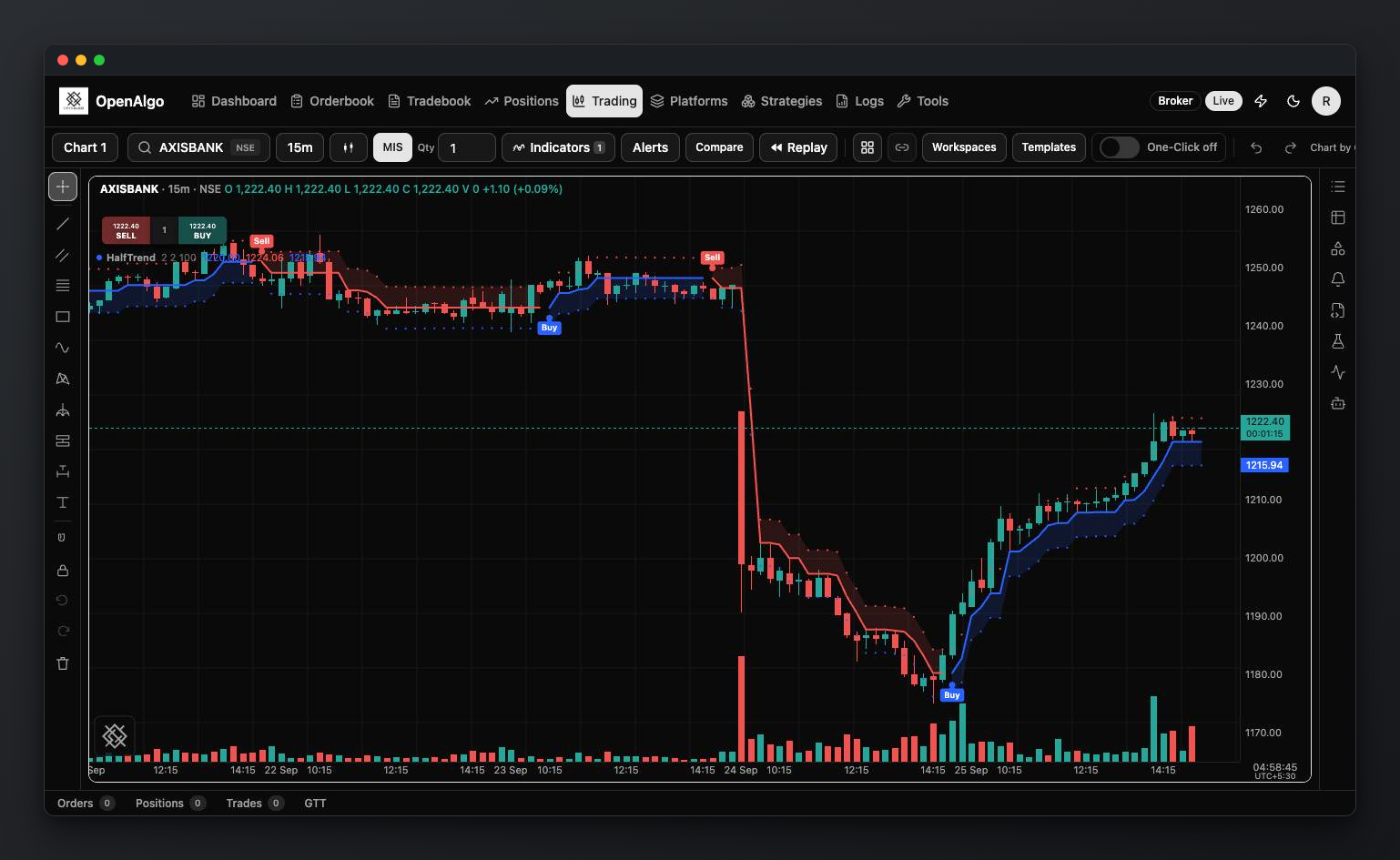Open the alerts bell in right sidebar

point(1338,279)
